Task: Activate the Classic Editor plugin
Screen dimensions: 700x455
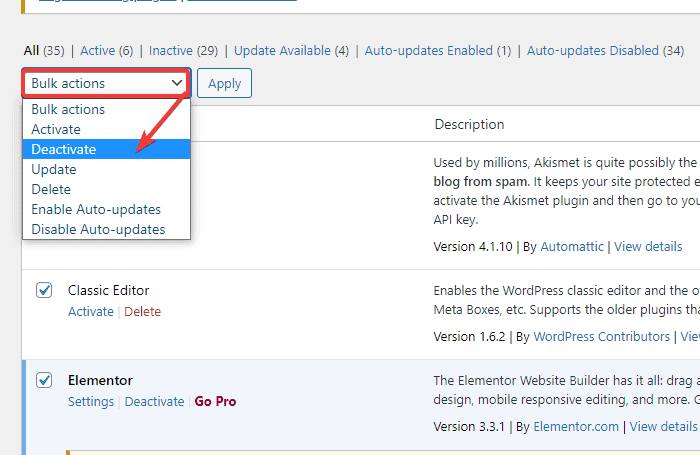Action: [x=91, y=311]
